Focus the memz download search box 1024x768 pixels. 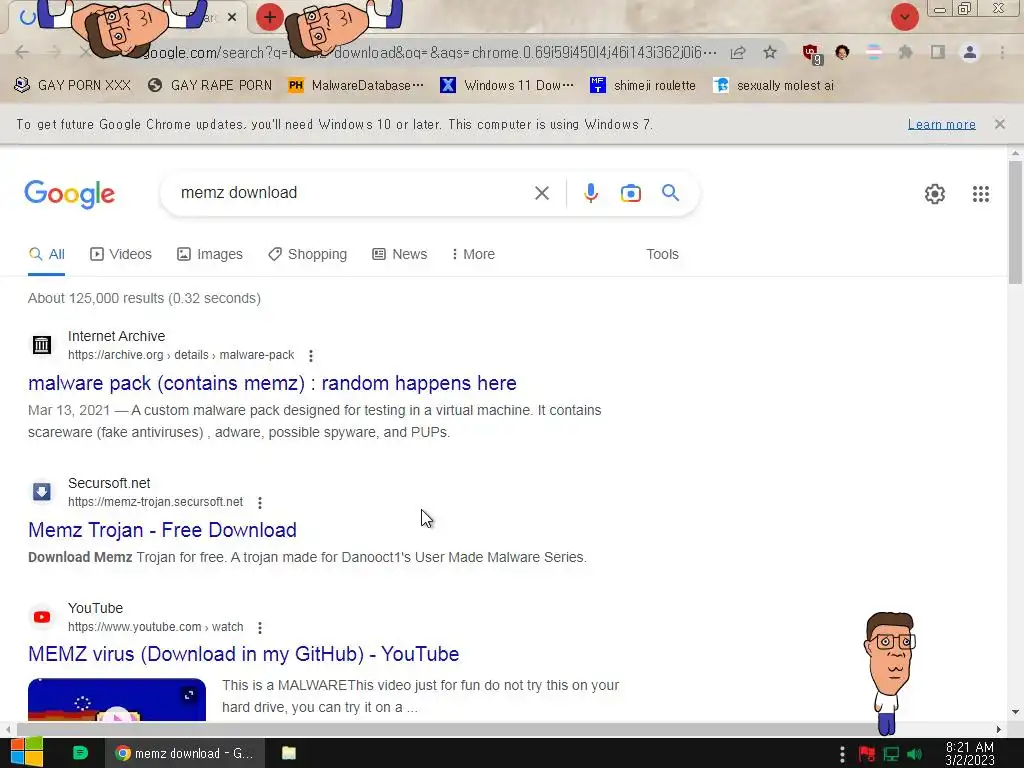(353, 193)
